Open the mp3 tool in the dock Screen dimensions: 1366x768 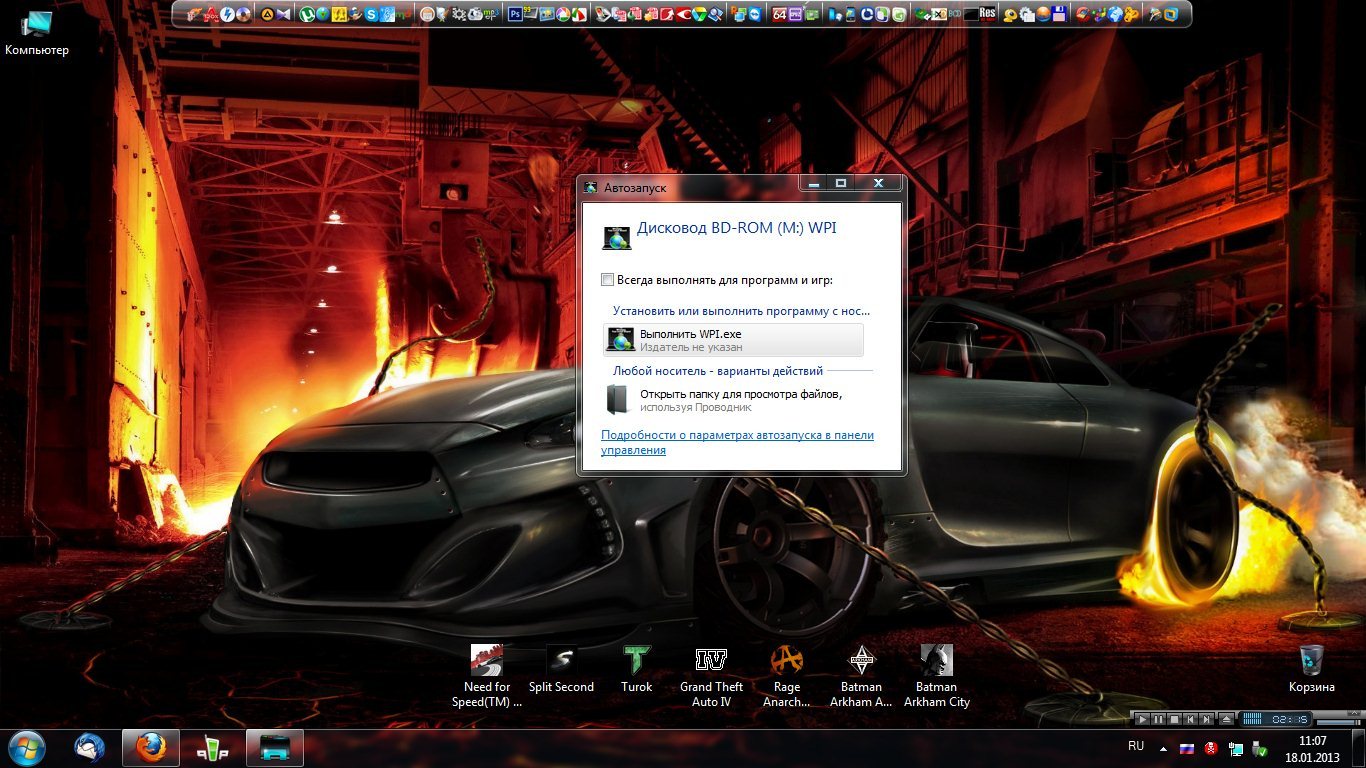pos(491,14)
